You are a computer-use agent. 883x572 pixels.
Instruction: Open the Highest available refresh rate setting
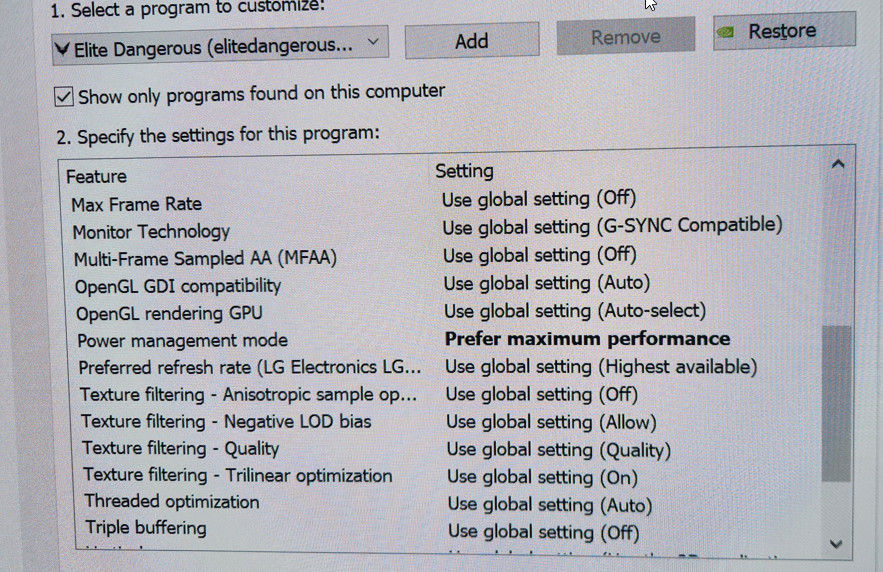point(601,367)
